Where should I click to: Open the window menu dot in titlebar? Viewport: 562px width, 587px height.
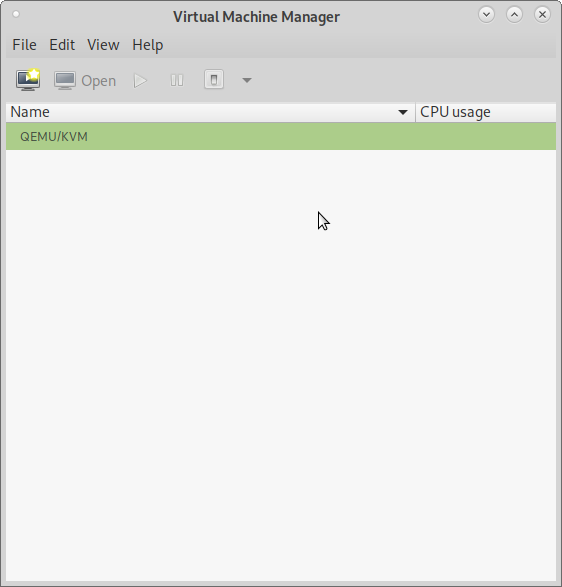coord(16,14)
